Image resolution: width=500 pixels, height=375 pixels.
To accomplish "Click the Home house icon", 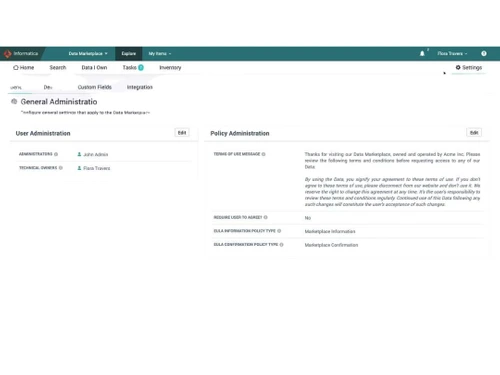I will pos(16,67).
